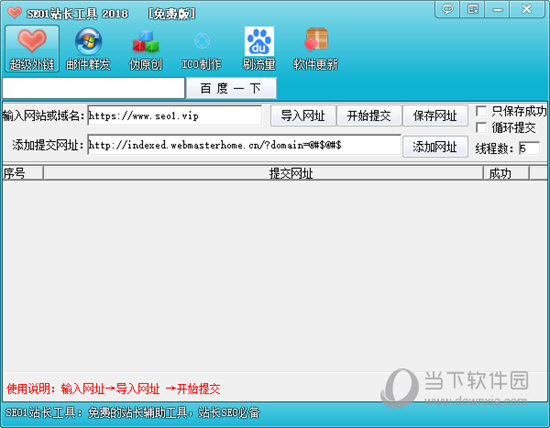This screenshot has width=550, height=428.
Task: Click the title bar menu panel icon
Action: coord(472,9)
